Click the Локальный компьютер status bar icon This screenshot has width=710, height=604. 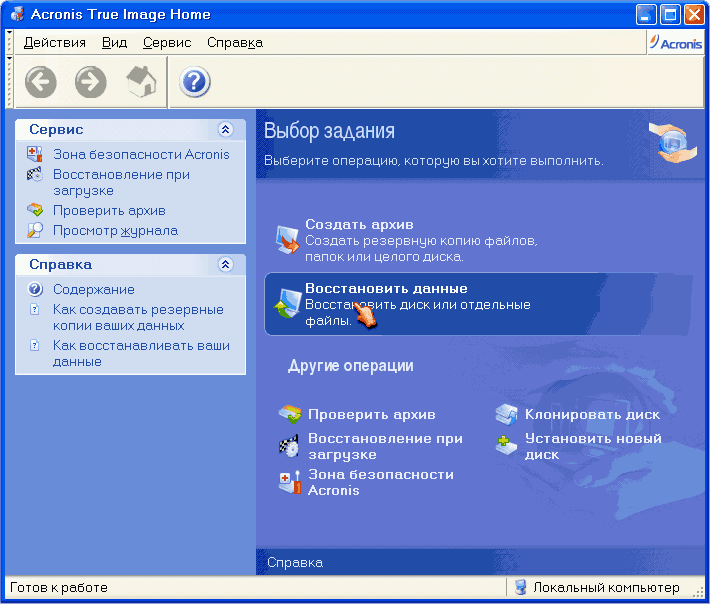coord(521,587)
